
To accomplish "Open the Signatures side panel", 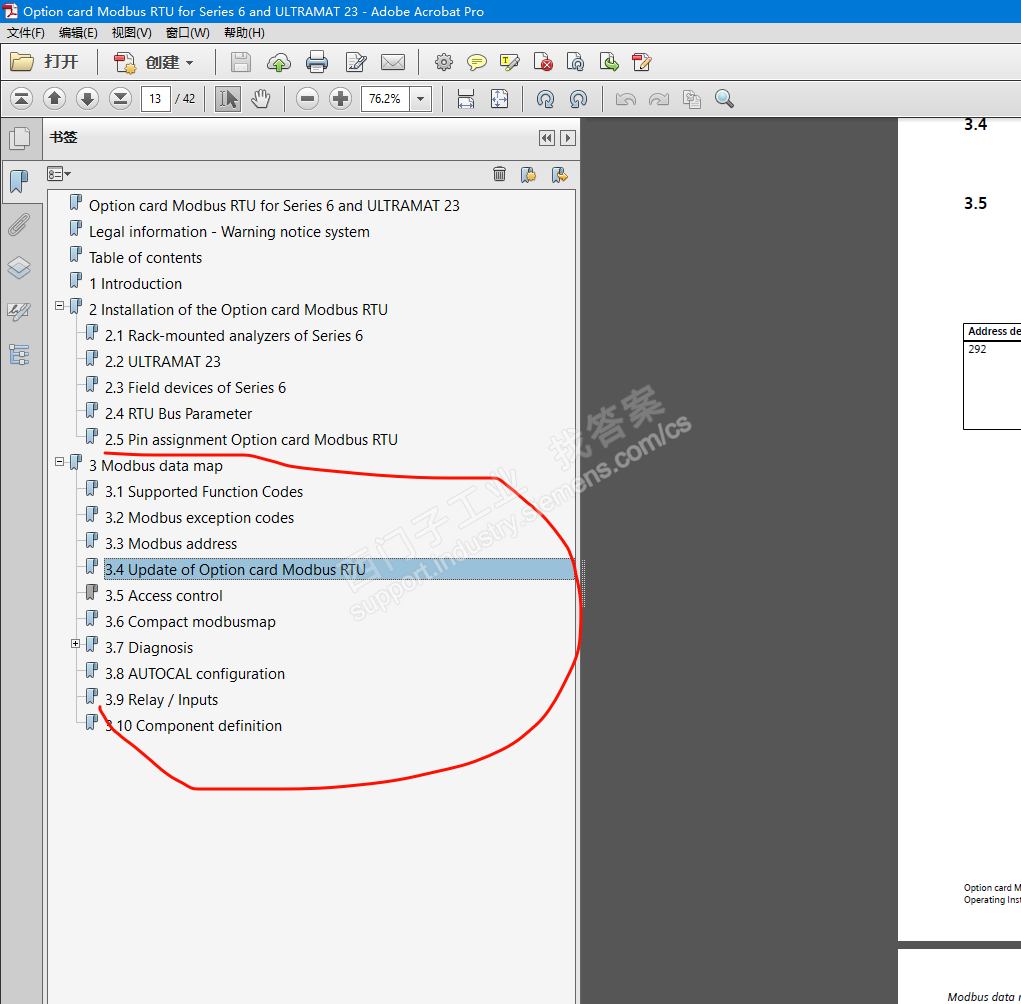I will (x=20, y=311).
